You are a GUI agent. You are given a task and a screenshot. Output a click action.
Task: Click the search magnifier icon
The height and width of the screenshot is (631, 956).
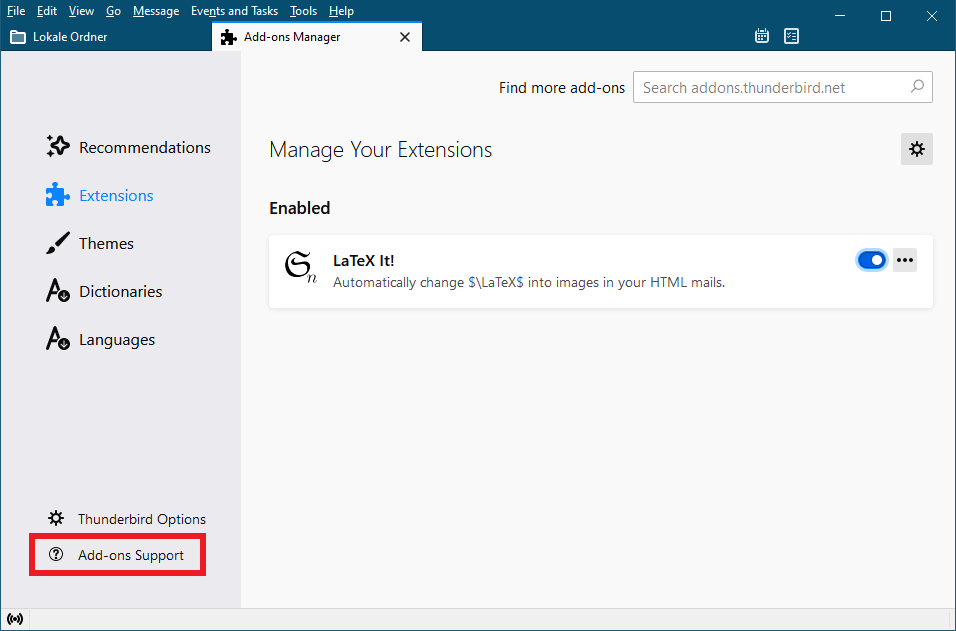click(917, 87)
